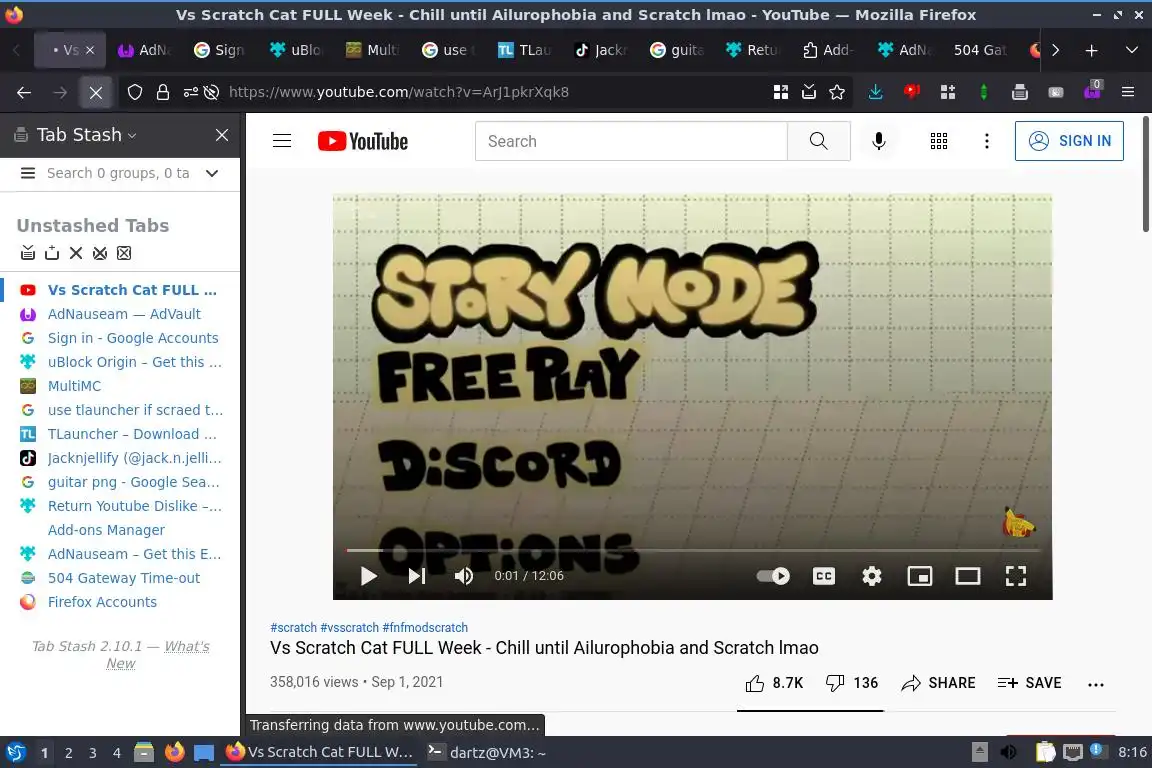Open file manager from taskbar
Viewport: 1152px width, 768px height.
pos(144,752)
